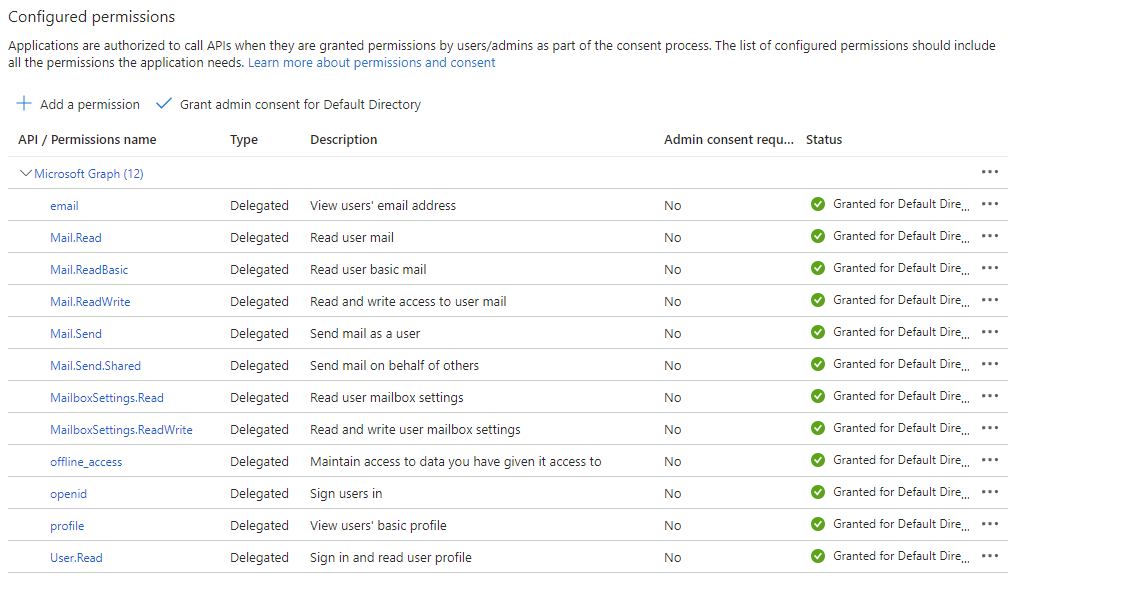Viewport: 1121px width, 594px height.
Task: Click the 'Sign users in' description
Action: click(x=346, y=493)
